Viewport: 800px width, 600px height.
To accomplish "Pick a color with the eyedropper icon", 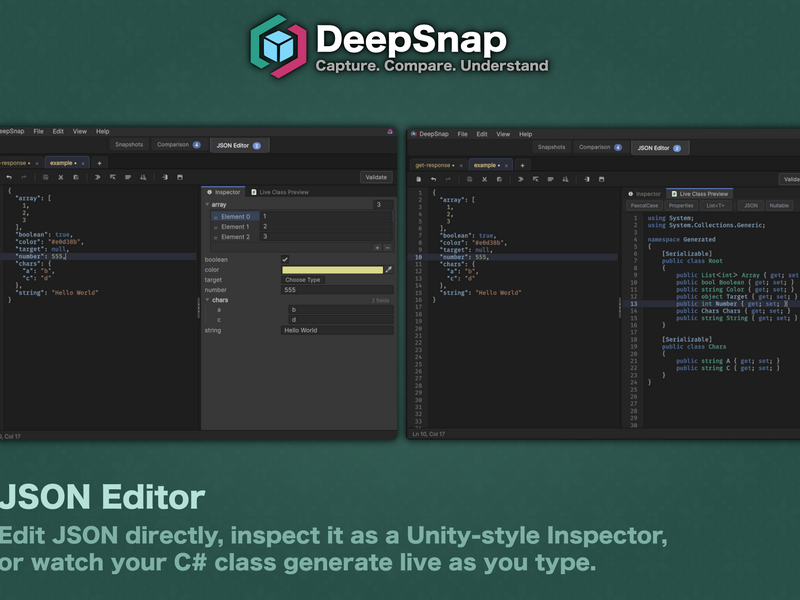I will click(389, 269).
